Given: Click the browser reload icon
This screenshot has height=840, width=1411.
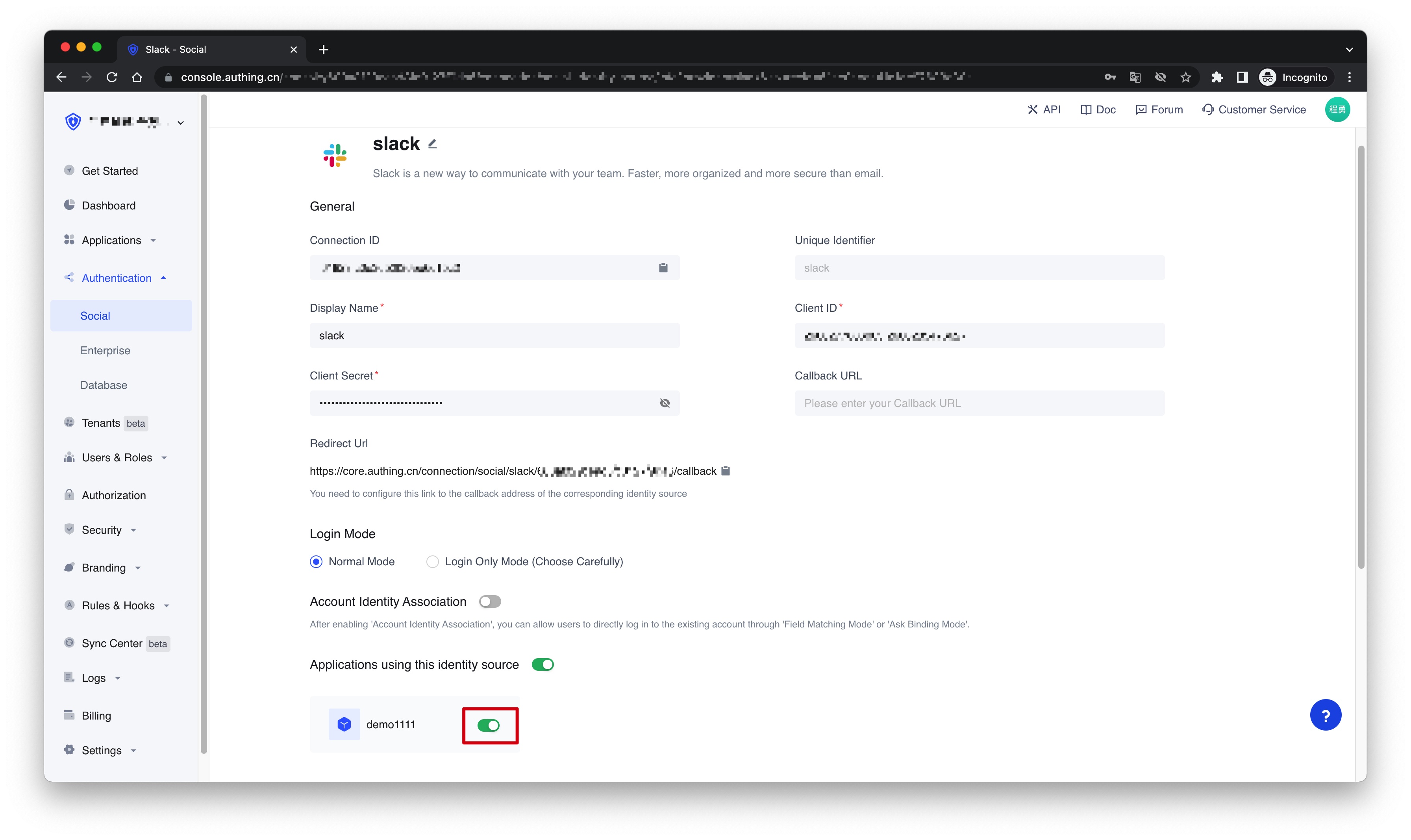Looking at the screenshot, I should point(111,77).
